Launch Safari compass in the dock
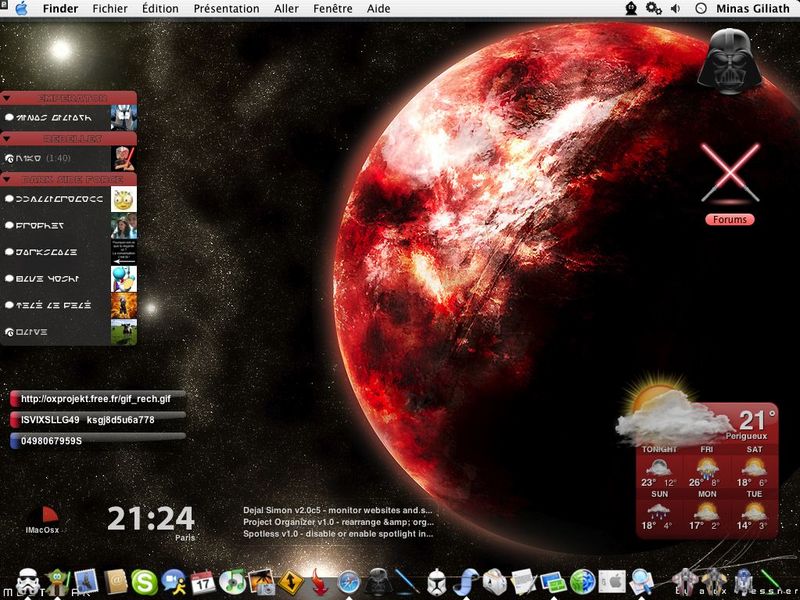The image size is (800, 600). click(x=349, y=582)
